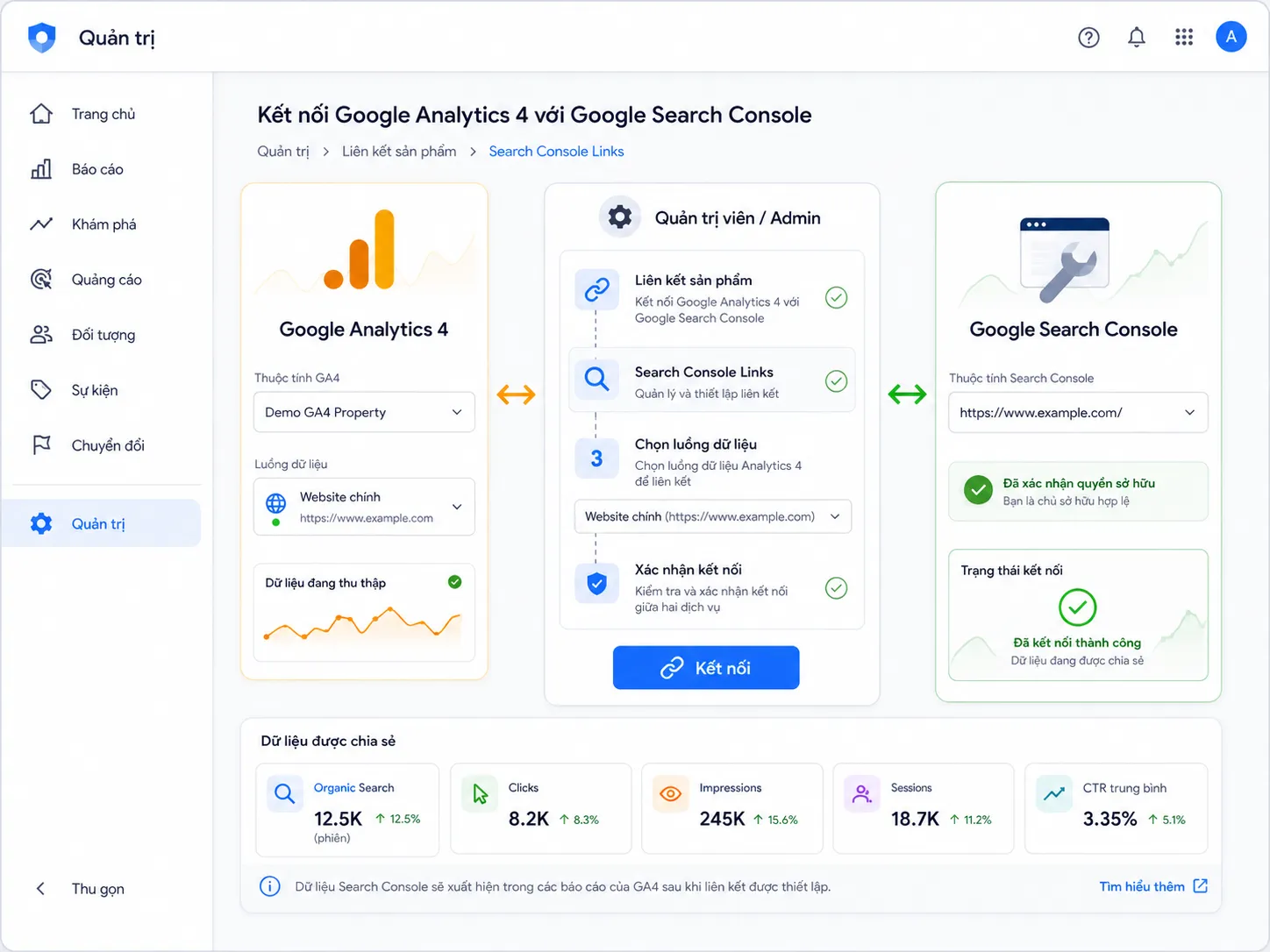The width and height of the screenshot is (1270, 952).
Task: Click the 12.5K Organic Search value
Action: [x=338, y=819]
